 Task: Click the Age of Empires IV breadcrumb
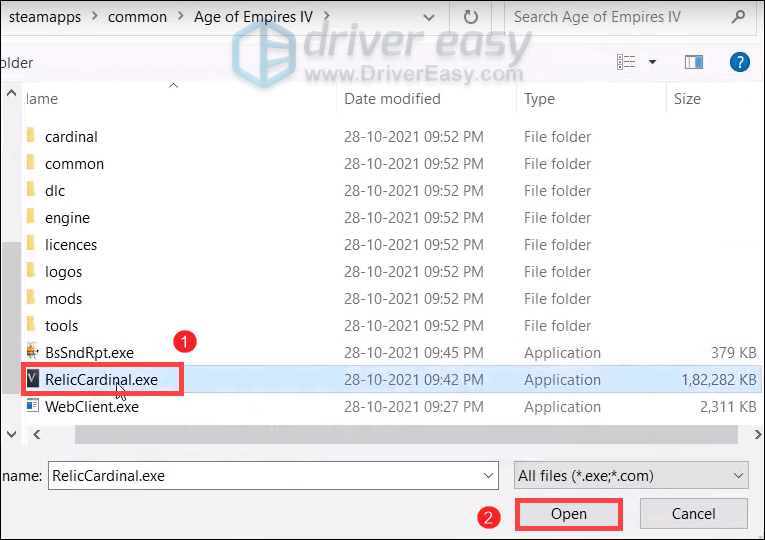(x=253, y=17)
